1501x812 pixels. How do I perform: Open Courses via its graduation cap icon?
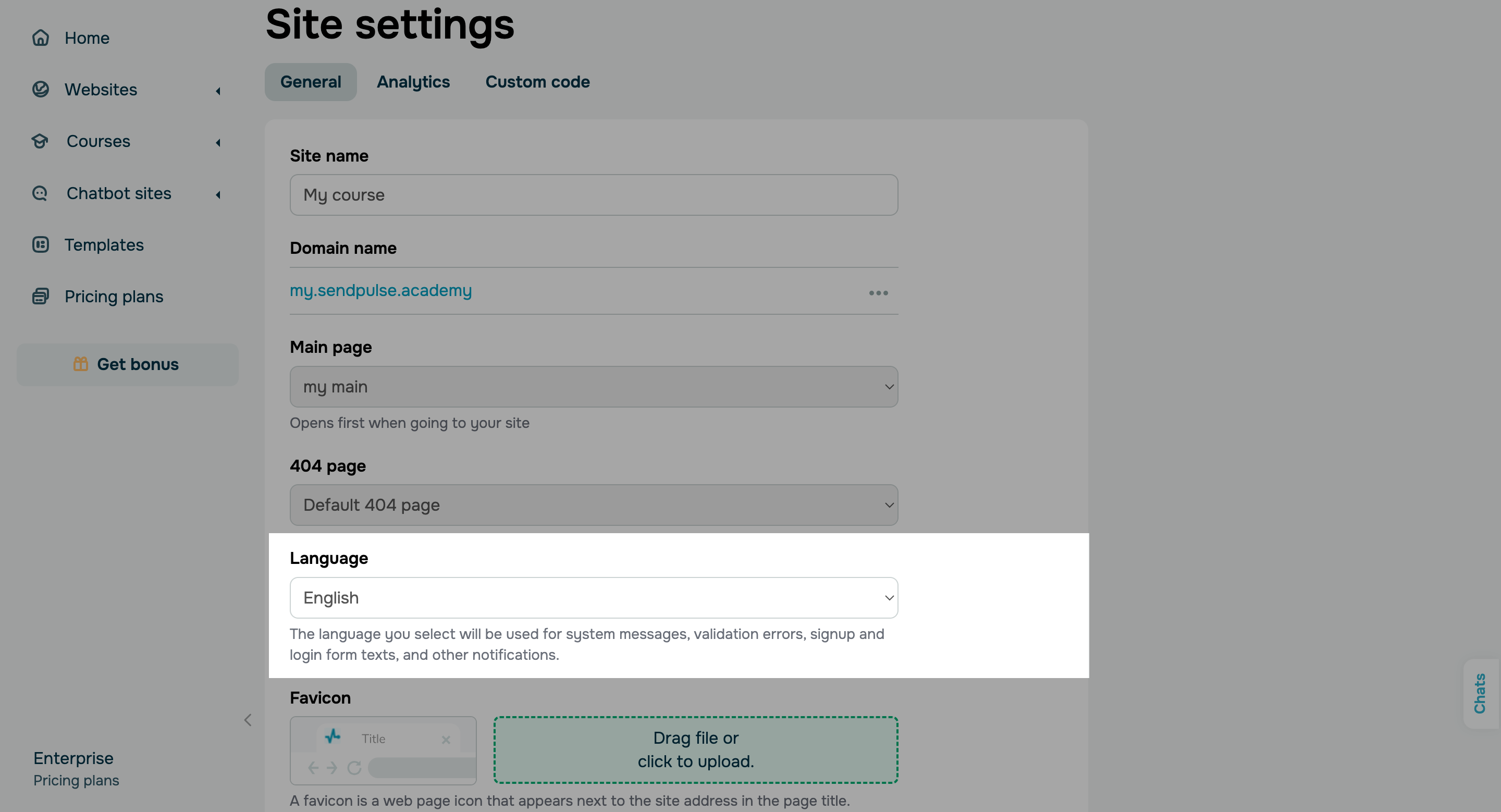[40, 141]
